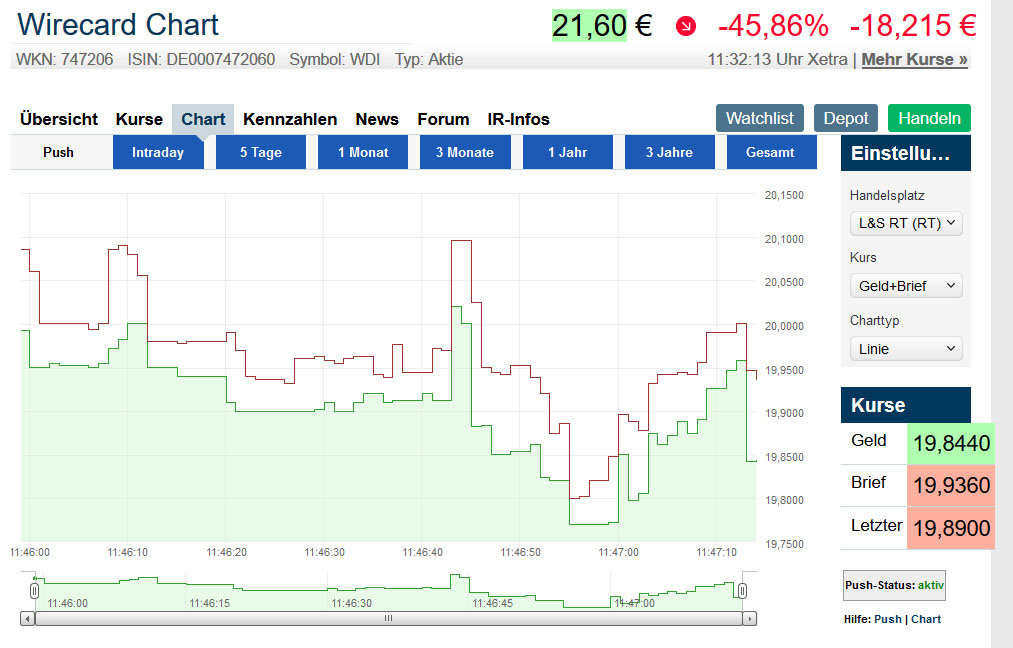Screen dimensions: 1013x648
Task: Open the Charttyp dropdown Linie
Action: coord(906,349)
